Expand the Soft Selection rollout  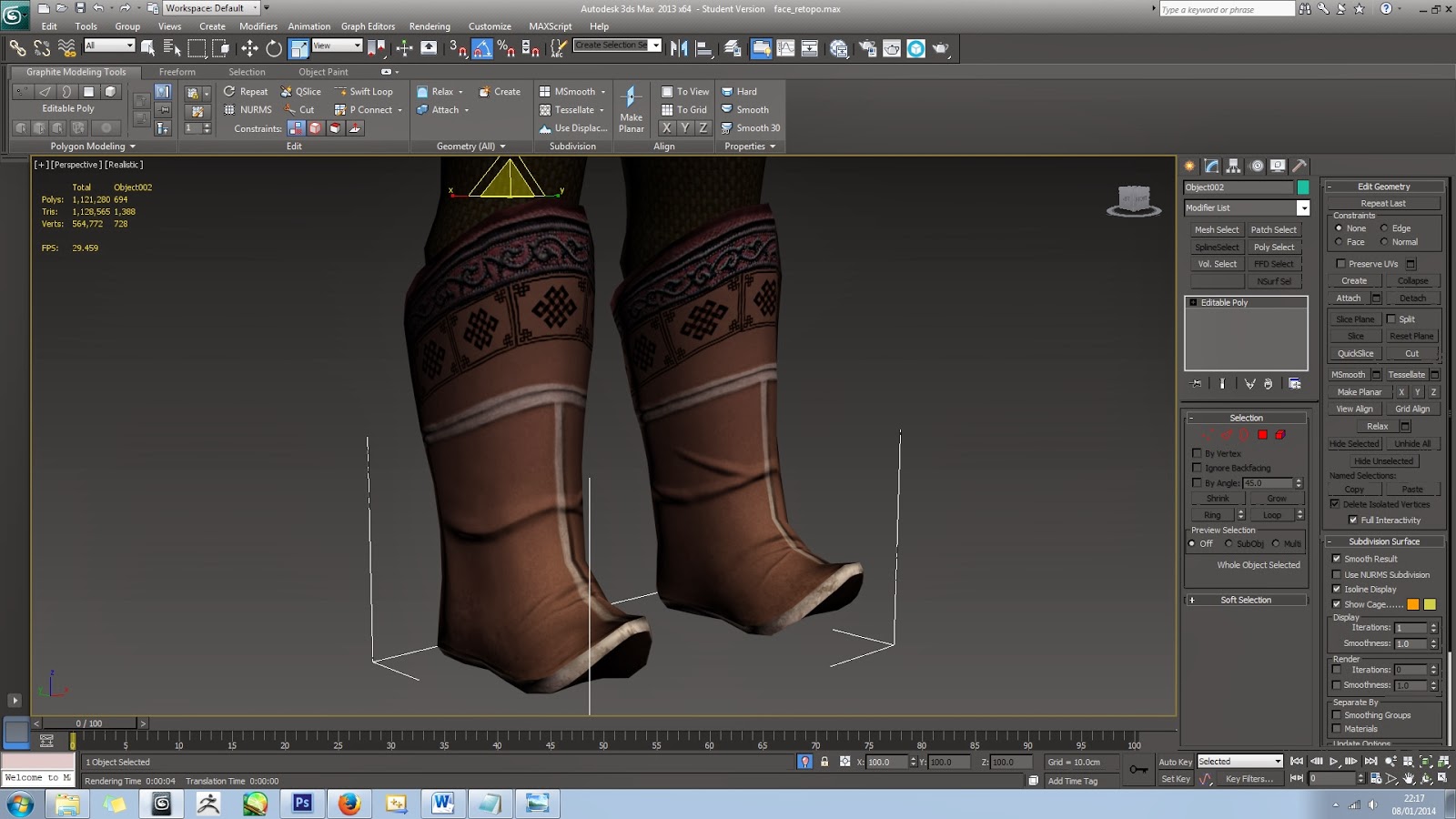click(x=1246, y=601)
